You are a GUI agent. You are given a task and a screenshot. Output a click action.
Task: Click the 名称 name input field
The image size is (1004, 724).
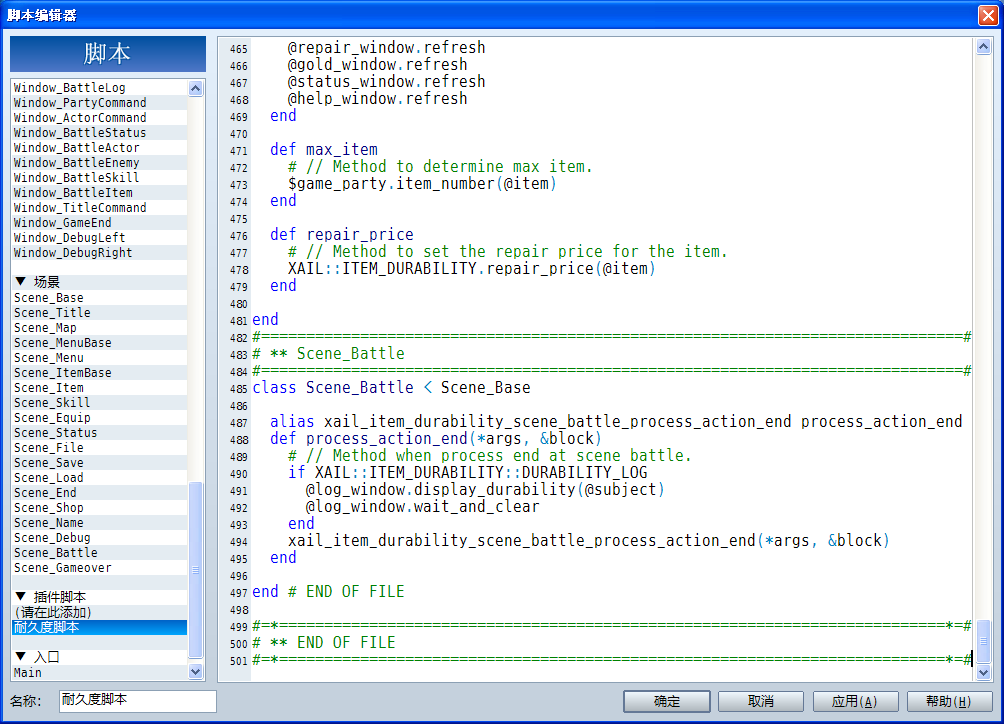pyautogui.click(x=138, y=700)
